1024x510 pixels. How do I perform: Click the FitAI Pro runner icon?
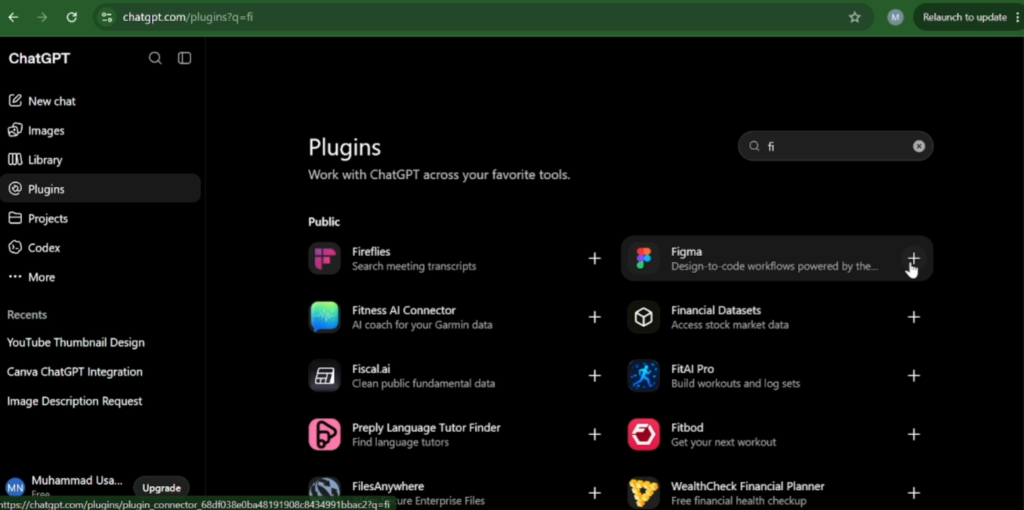tap(643, 376)
